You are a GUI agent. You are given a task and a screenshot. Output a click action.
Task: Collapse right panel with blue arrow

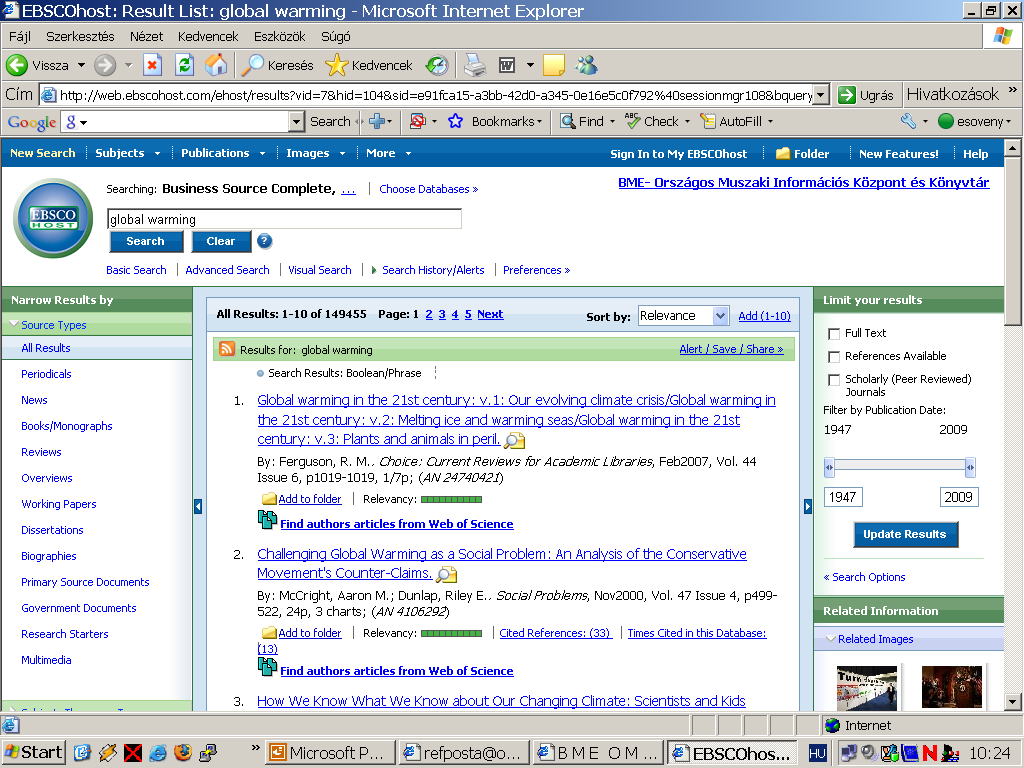pyautogui.click(x=808, y=506)
